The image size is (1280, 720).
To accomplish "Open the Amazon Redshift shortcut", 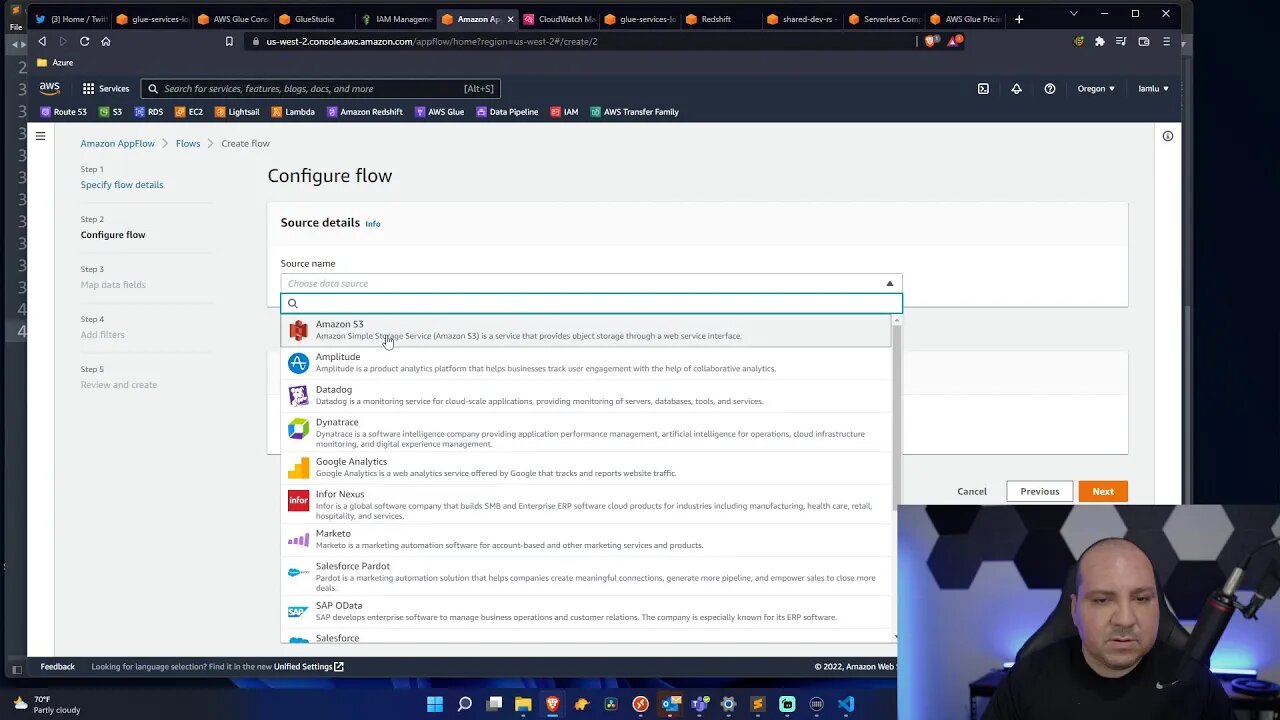I will click(x=365, y=112).
